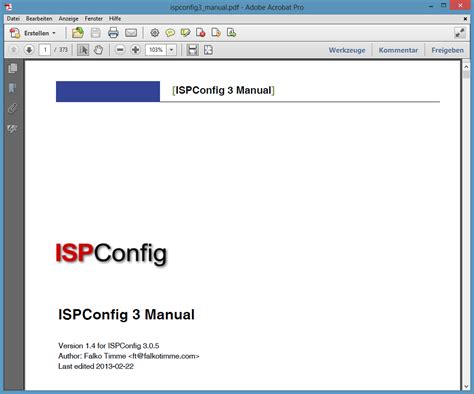
Task: Open the Anzeige menu
Action: pyautogui.click(x=68, y=19)
